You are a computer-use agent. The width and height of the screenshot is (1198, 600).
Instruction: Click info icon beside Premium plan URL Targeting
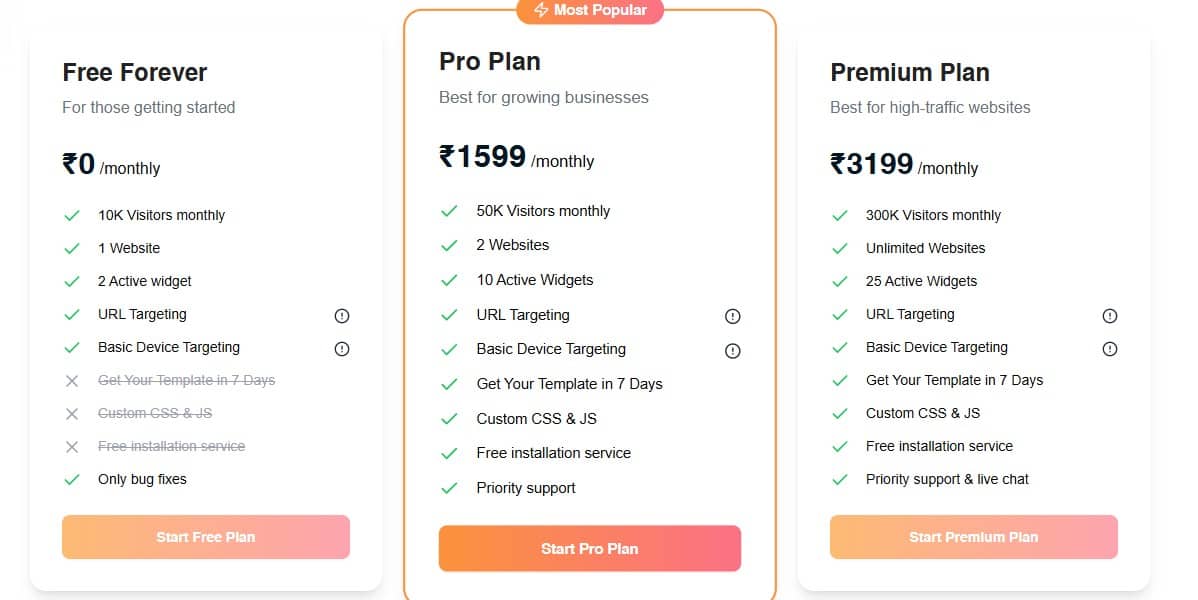[1109, 316]
